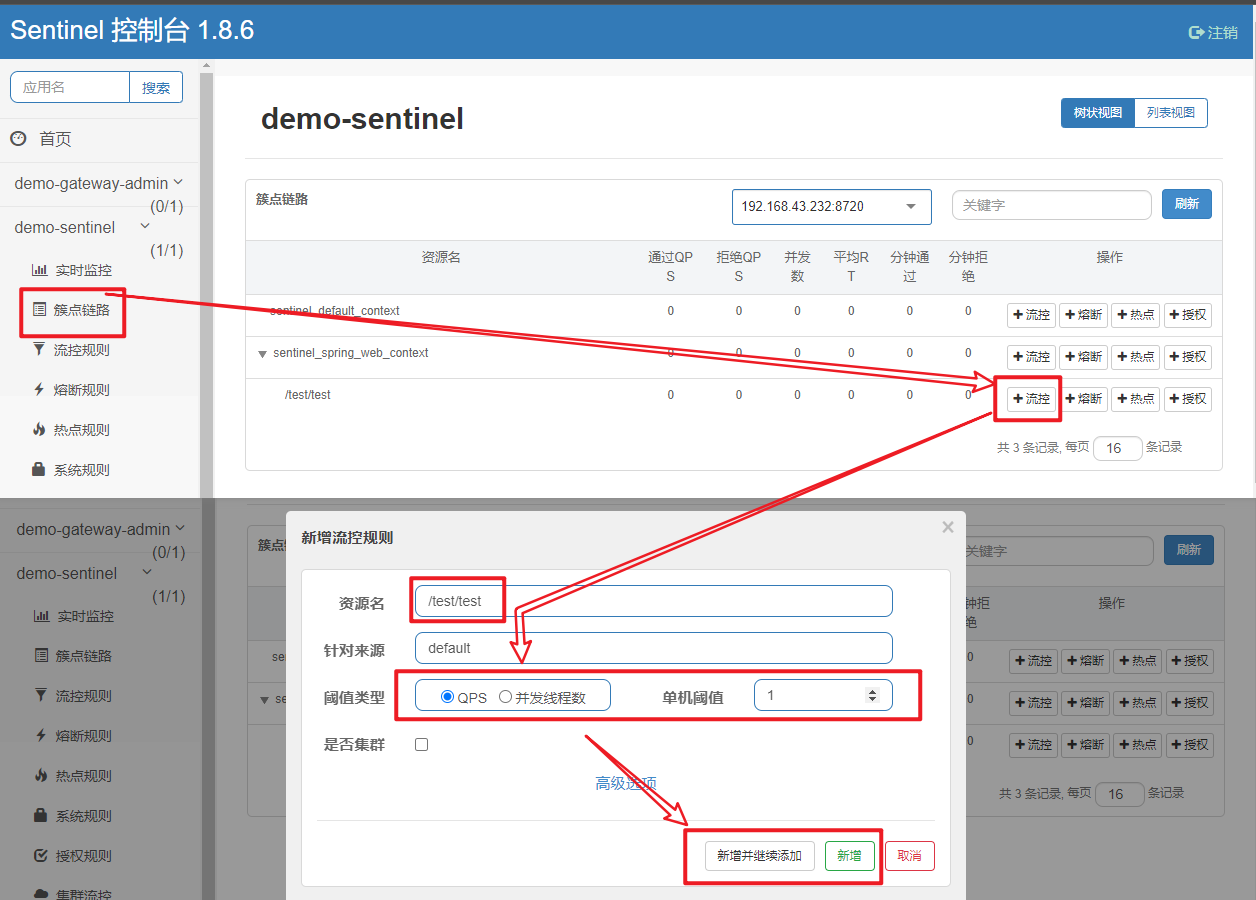Click the cloud icon beside 集群流控

click(41, 894)
